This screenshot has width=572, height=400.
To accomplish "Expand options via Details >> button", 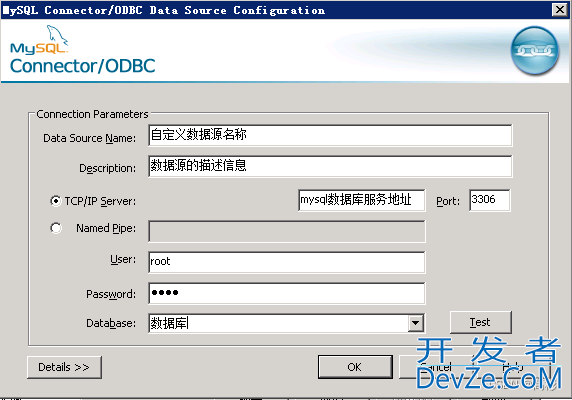I will 64,367.
